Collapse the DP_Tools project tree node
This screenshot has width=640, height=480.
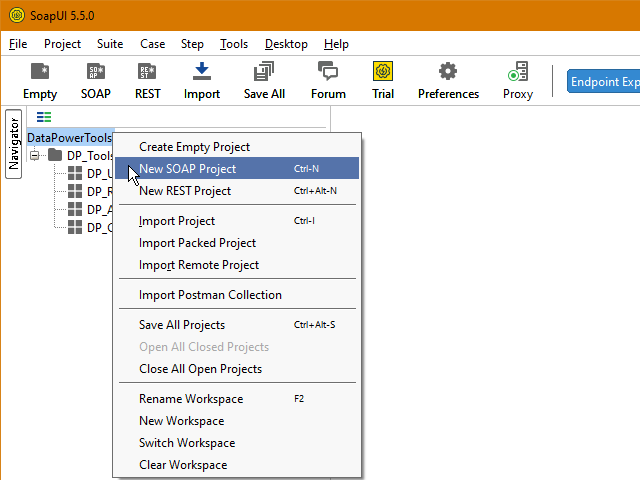tap(35, 156)
